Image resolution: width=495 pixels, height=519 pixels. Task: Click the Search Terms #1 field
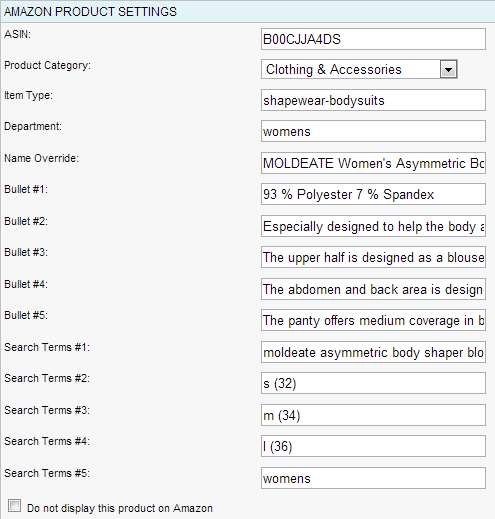click(x=373, y=352)
